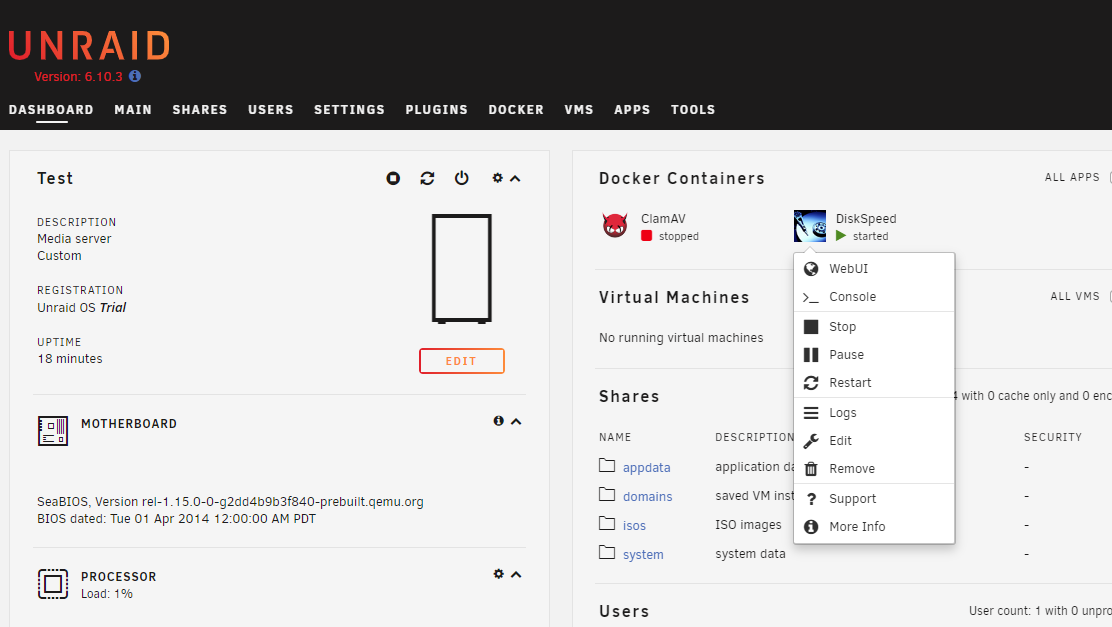Viewport: 1112px width, 627px height.
Task: Open the Shares tab
Action: pyautogui.click(x=200, y=110)
